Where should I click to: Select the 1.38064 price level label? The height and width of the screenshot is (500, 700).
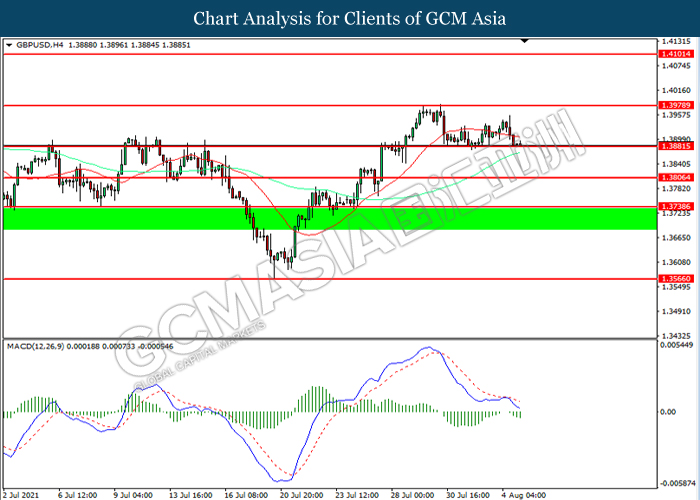pos(676,178)
